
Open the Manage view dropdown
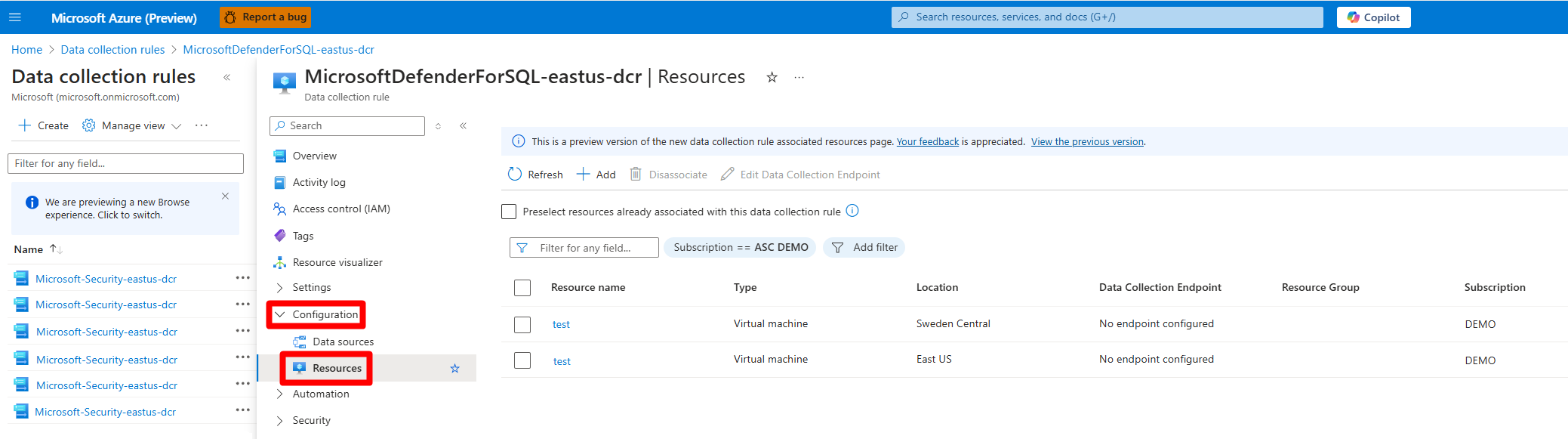pyautogui.click(x=133, y=125)
